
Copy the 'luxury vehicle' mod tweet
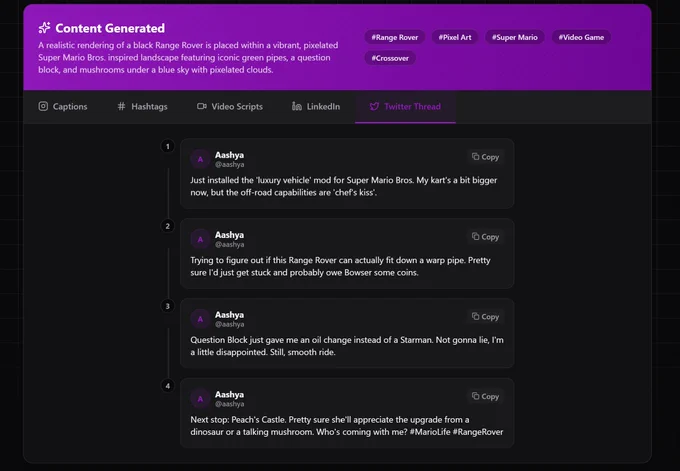coord(485,157)
